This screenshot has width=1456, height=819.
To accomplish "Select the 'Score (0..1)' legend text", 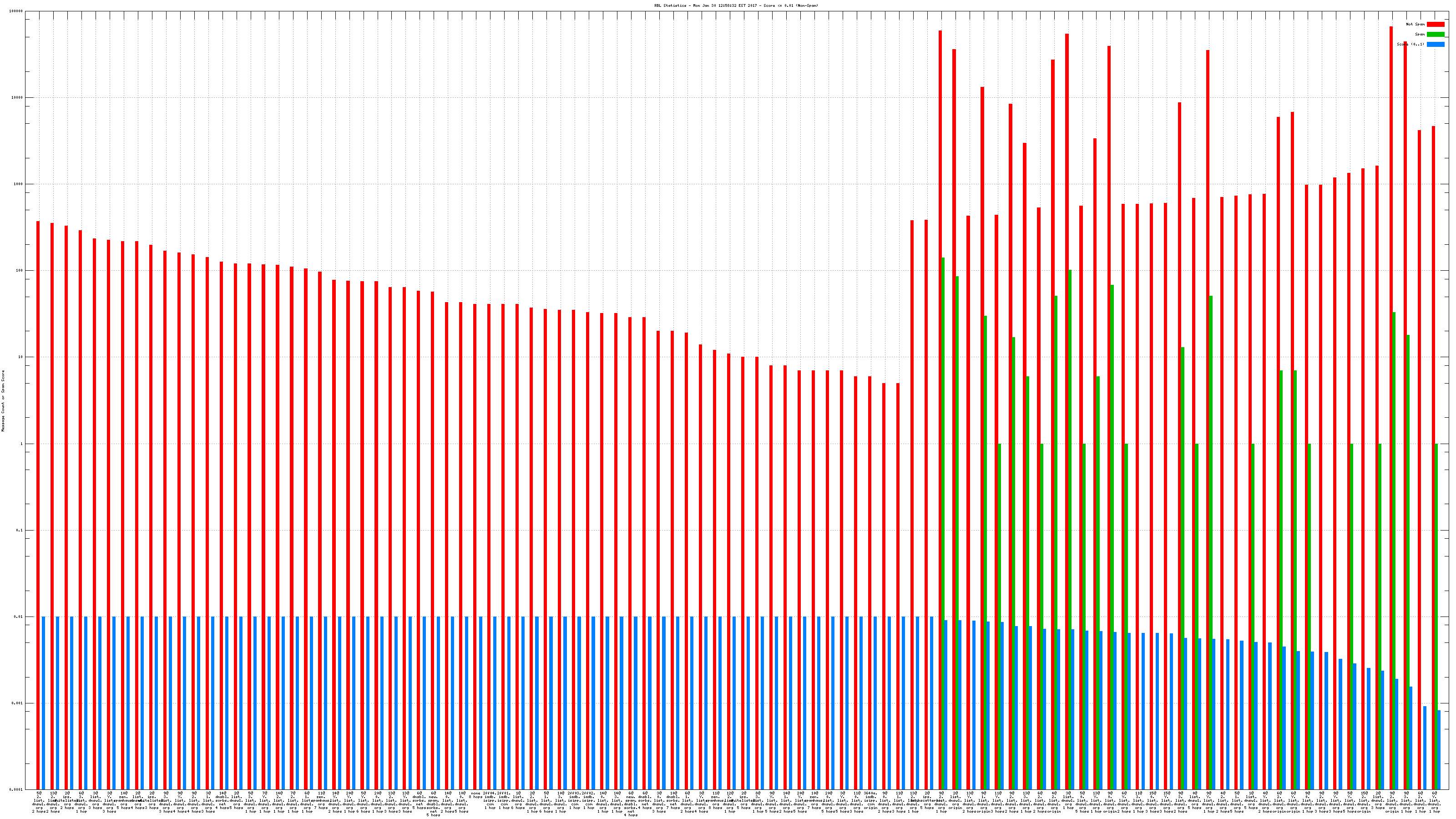I will [x=1410, y=44].
